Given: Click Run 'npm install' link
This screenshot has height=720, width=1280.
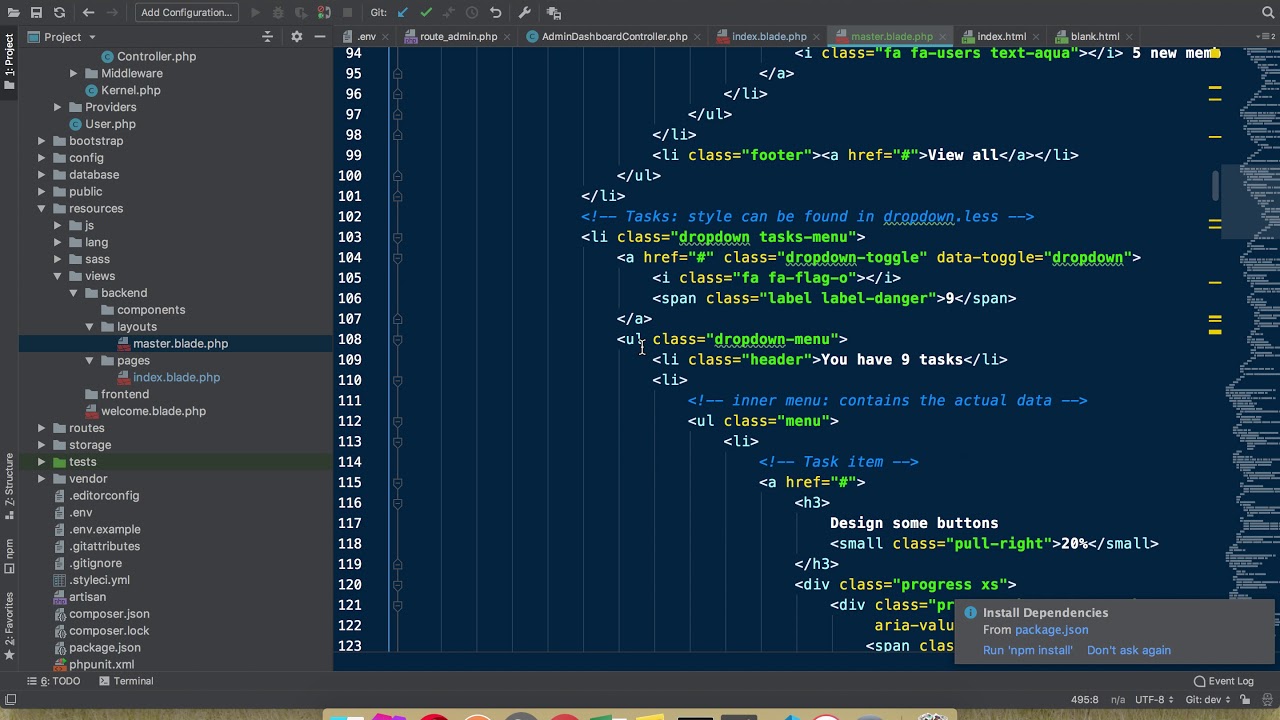Looking at the screenshot, I should [x=1027, y=650].
